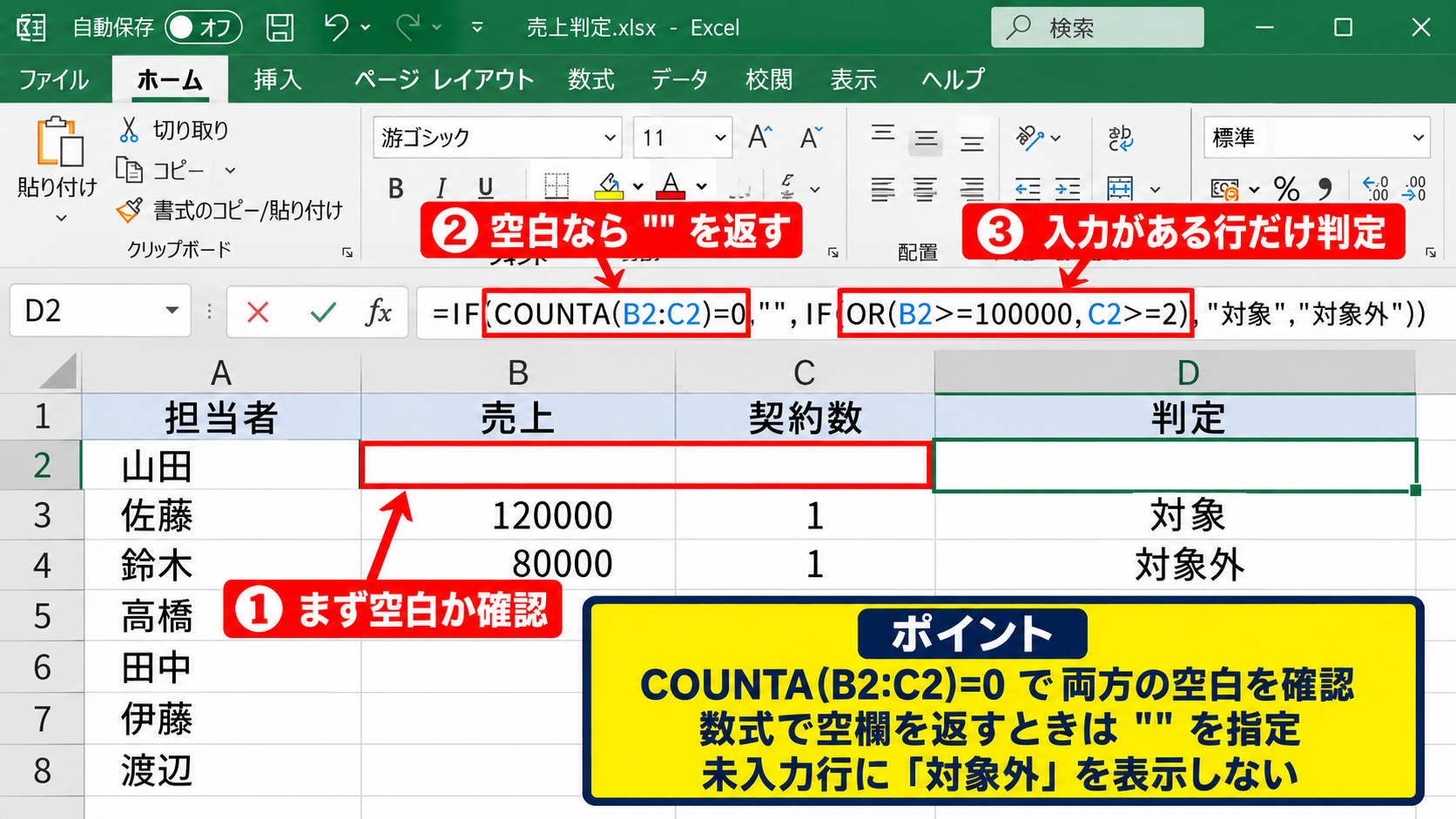Open the clipboard group dialog launcher
The image size is (1456, 819).
tap(347, 252)
